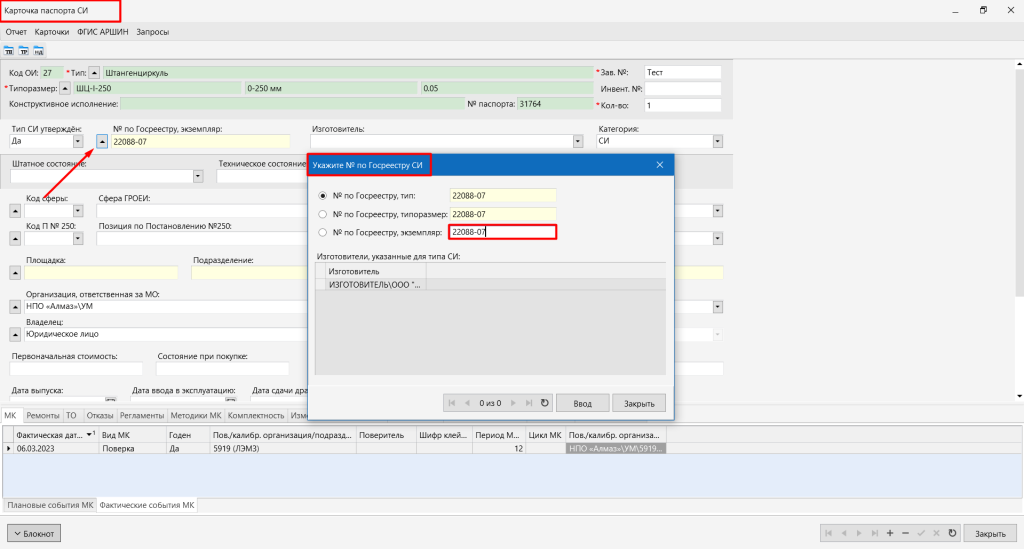The width and height of the screenshot is (1024, 549).
Task: Click the ТШ folder toolbar icon
Action: click(x=8, y=50)
